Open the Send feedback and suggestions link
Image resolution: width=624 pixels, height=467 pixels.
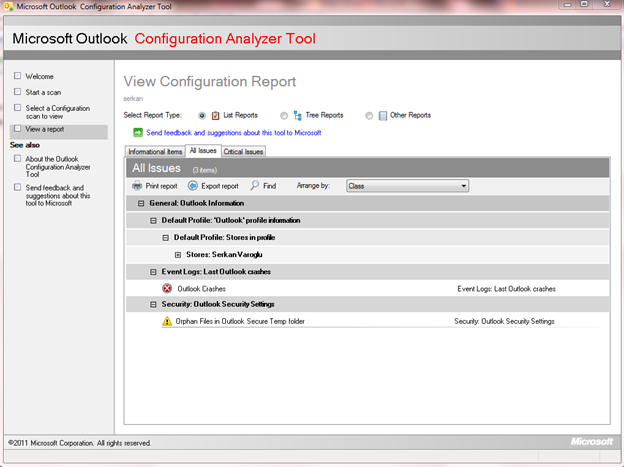coord(233,132)
